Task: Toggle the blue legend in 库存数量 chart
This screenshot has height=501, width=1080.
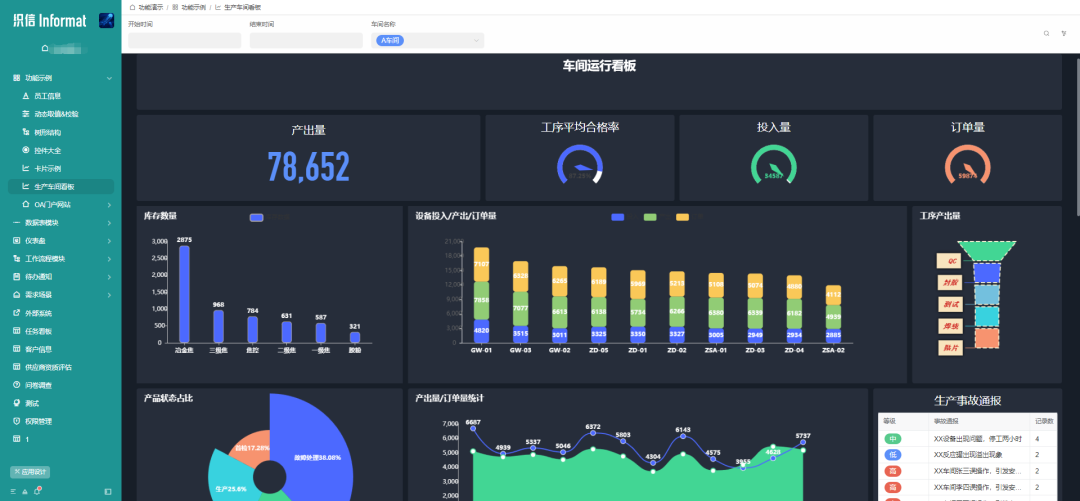Action: pyautogui.click(x=257, y=217)
